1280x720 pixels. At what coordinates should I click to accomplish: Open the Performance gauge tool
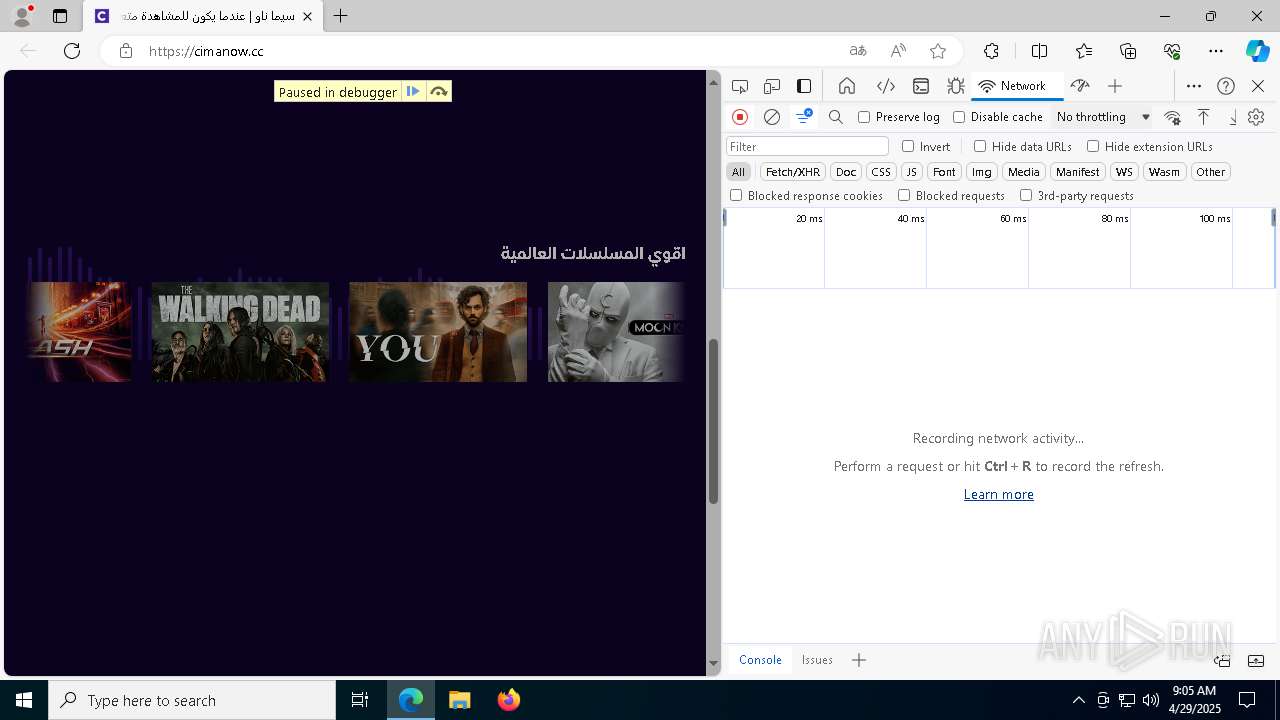[x=1080, y=86]
